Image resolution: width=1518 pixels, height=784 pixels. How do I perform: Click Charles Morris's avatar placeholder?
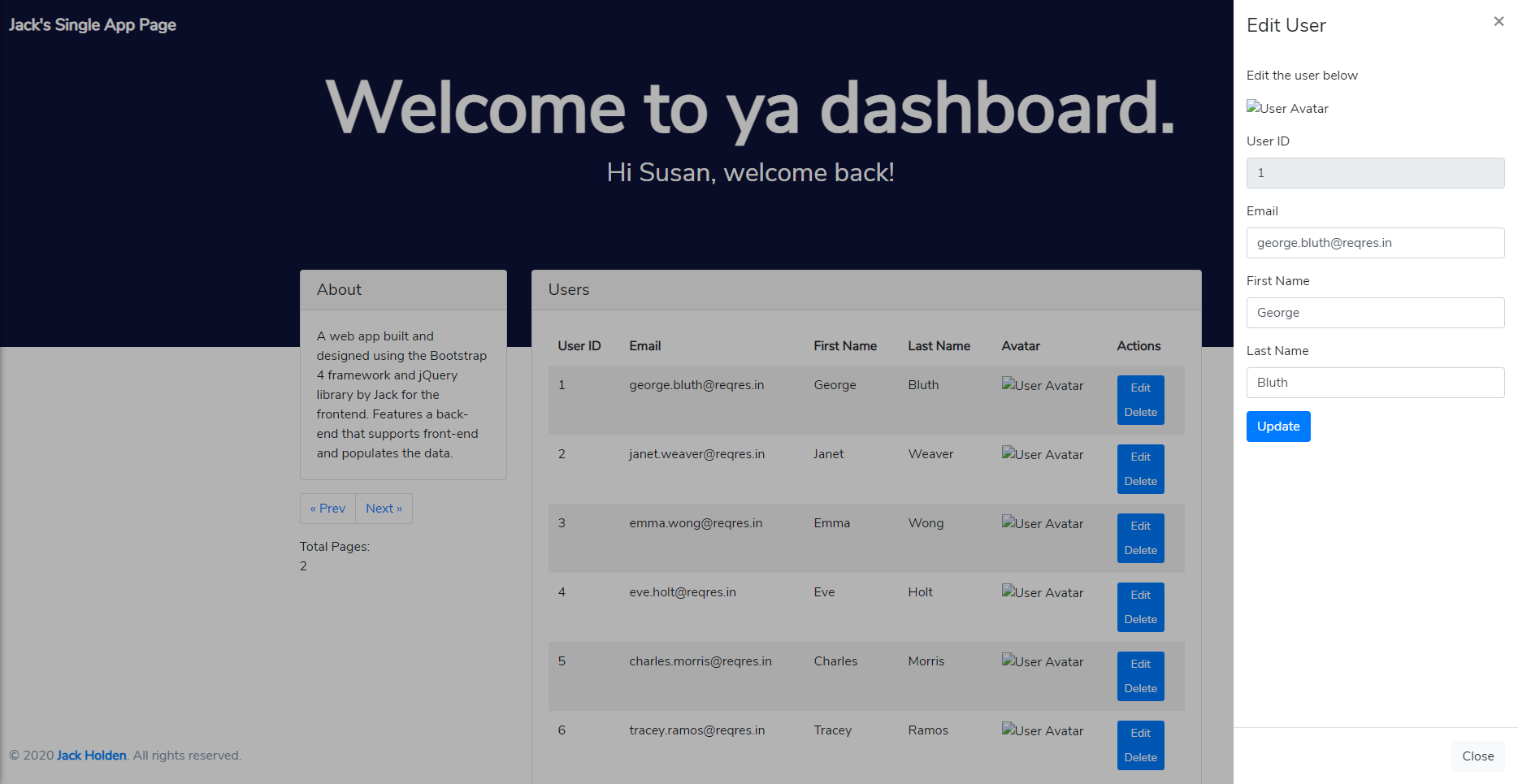pos(1043,661)
